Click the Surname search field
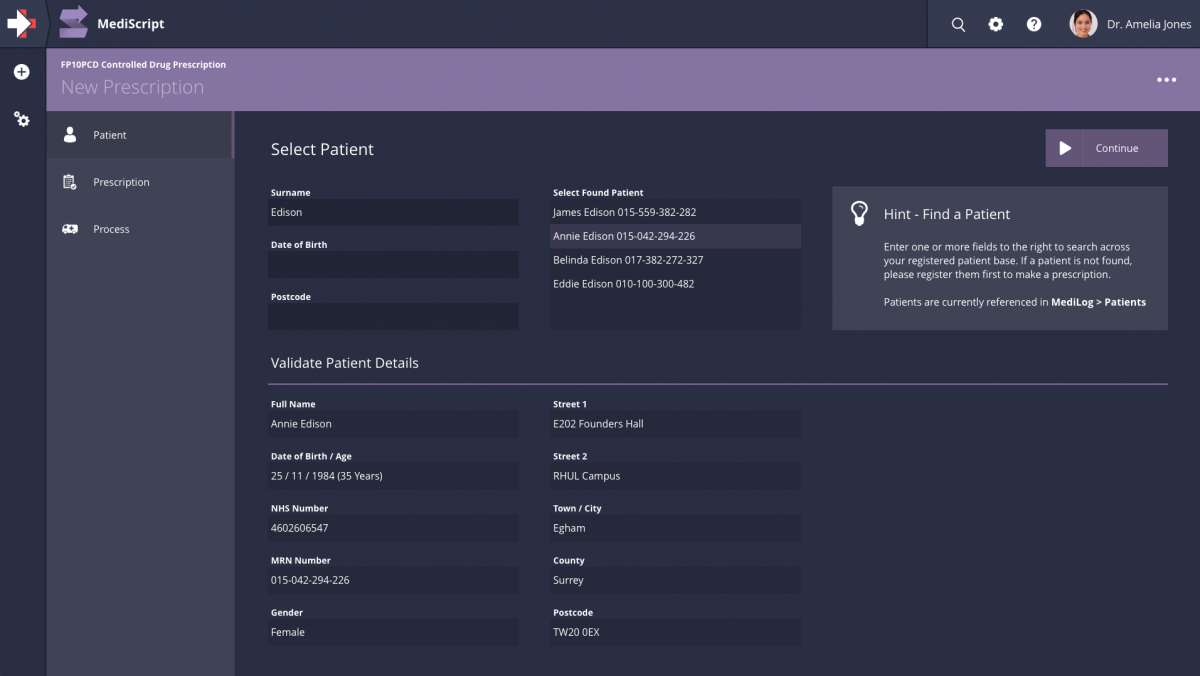 (393, 212)
